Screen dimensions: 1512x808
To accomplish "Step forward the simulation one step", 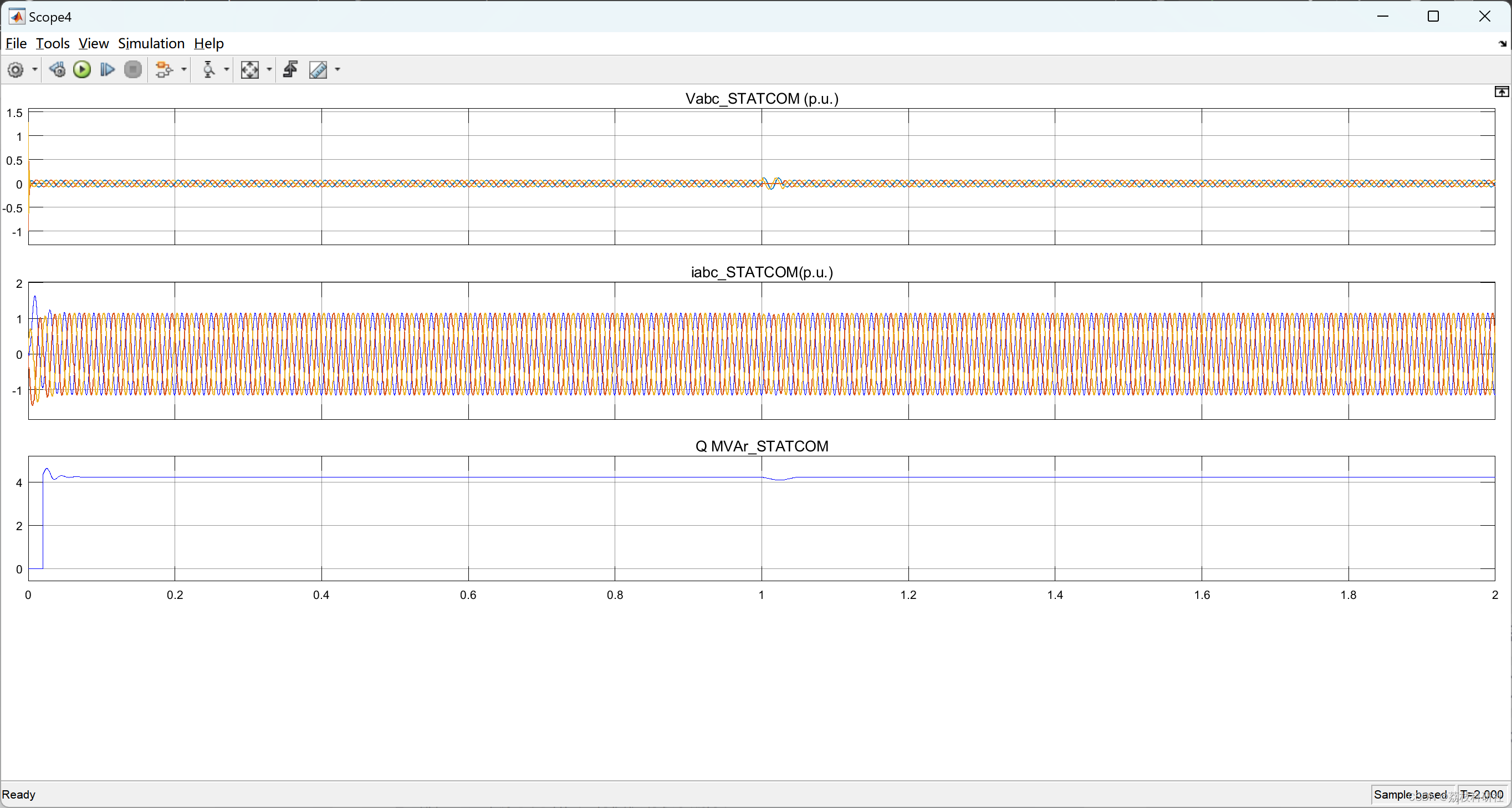I will (x=108, y=70).
